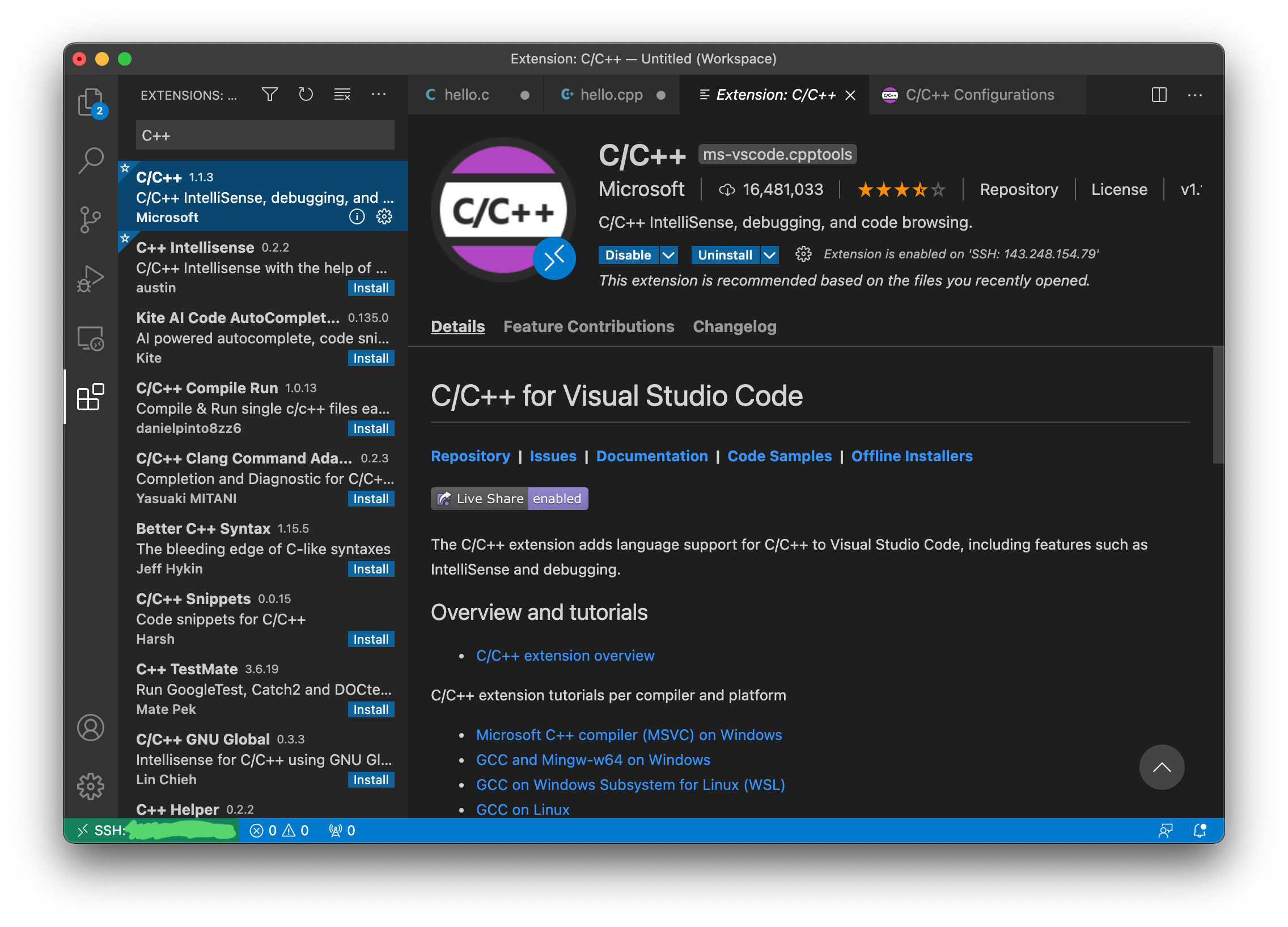Image resolution: width=1288 pixels, height=927 pixels.
Task: Open the SSH remote indicator in status bar
Action: point(151,831)
